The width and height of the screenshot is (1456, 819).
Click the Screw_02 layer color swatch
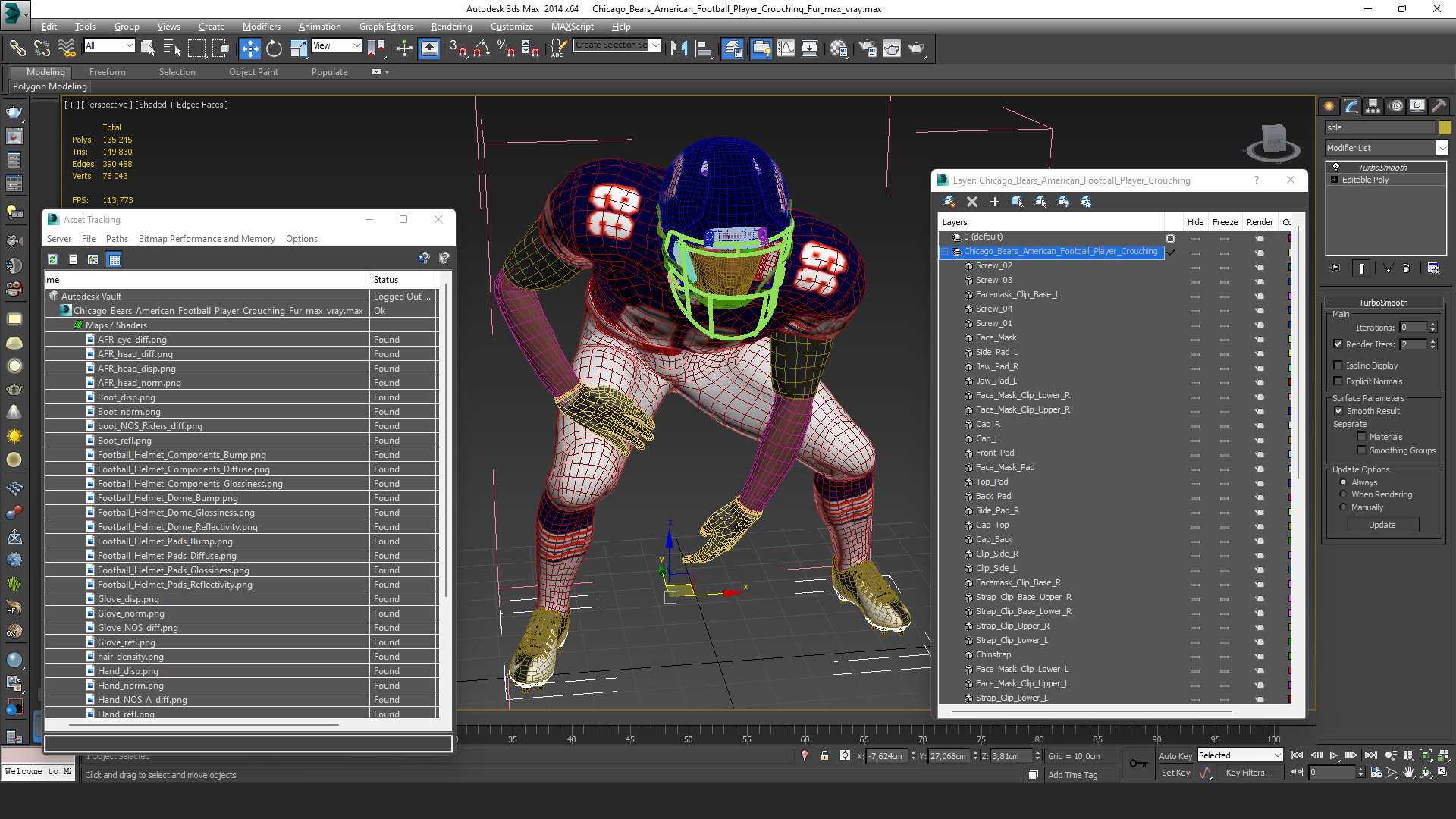pos(1290,266)
